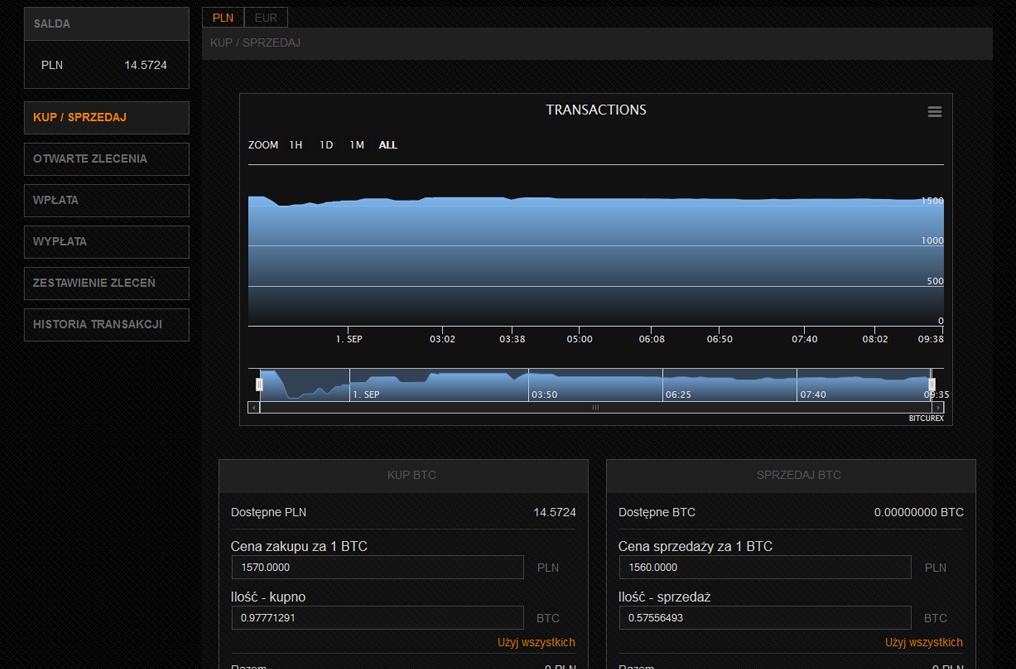Open the WPŁATA section
Screen dimensions: 1016x669
tap(106, 200)
